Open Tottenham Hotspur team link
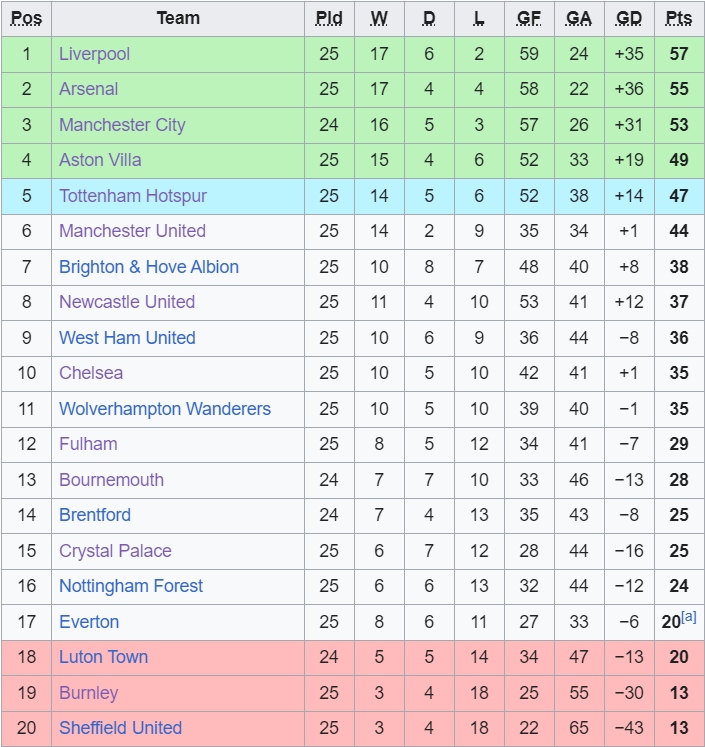The width and height of the screenshot is (705, 747). pyautogui.click(x=133, y=196)
